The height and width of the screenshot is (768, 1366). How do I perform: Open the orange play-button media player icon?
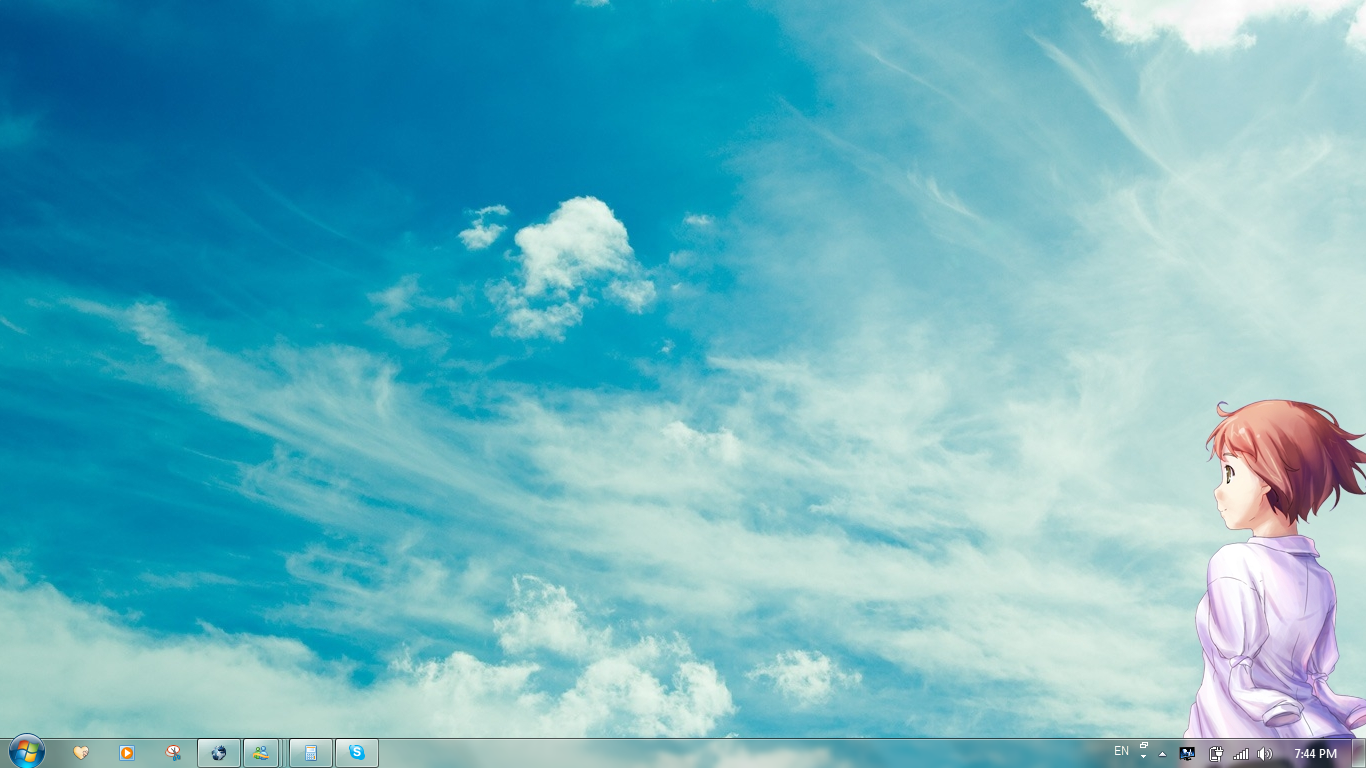[127, 753]
